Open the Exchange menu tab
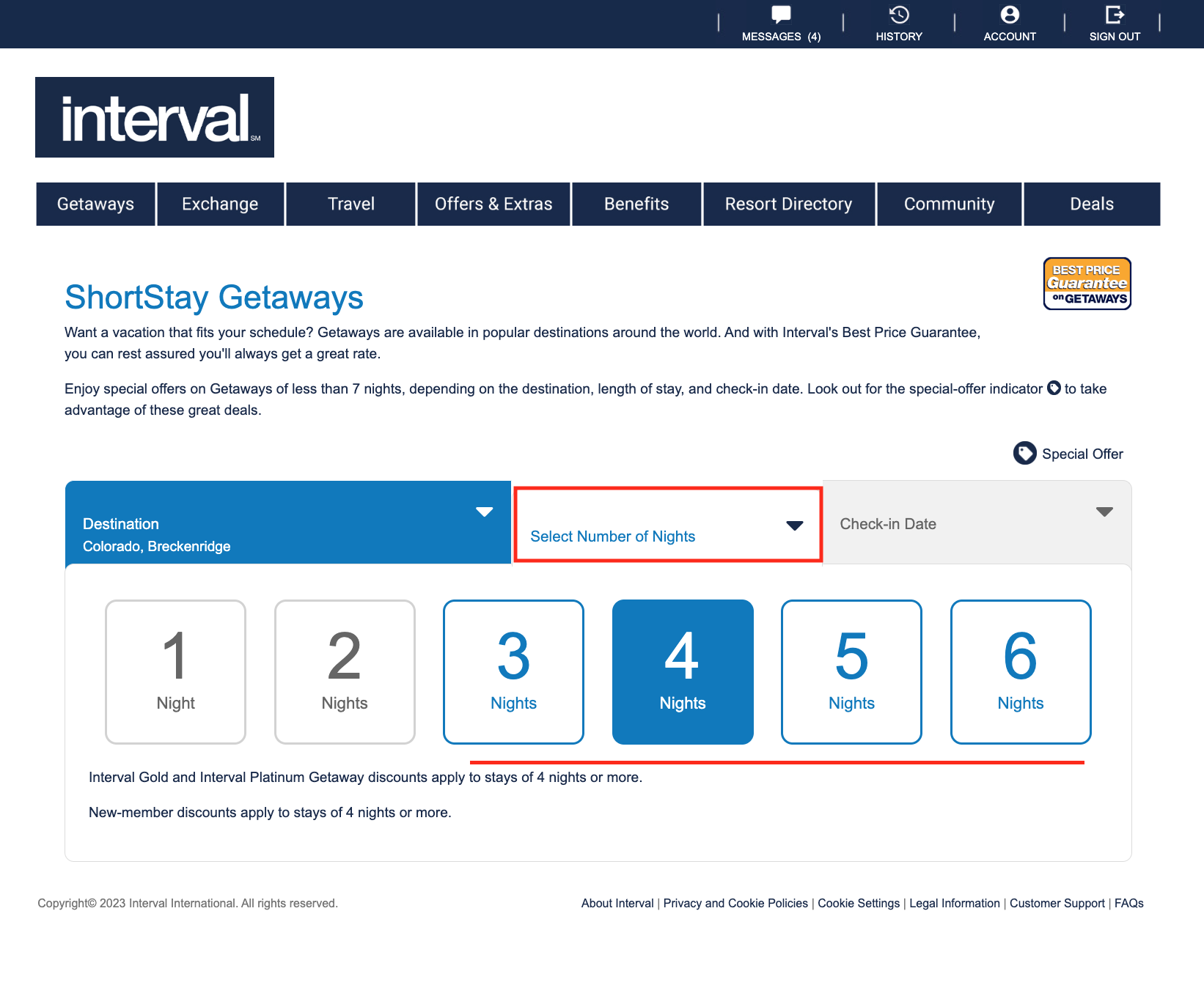The height and width of the screenshot is (1007, 1204). (220, 204)
